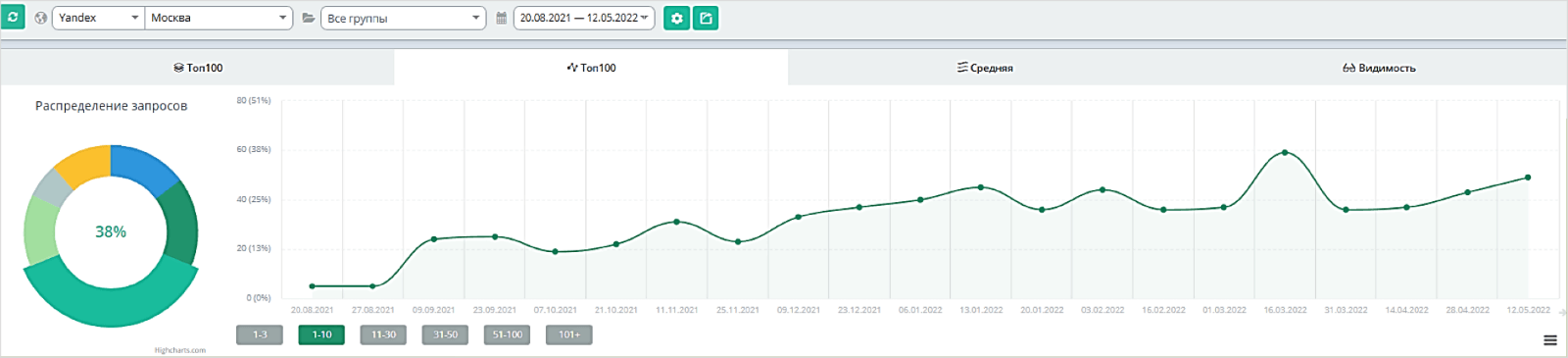The width and height of the screenshot is (1568, 358).
Task: Click the 06.01.2022 x-axis date label
Action: (x=920, y=310)
